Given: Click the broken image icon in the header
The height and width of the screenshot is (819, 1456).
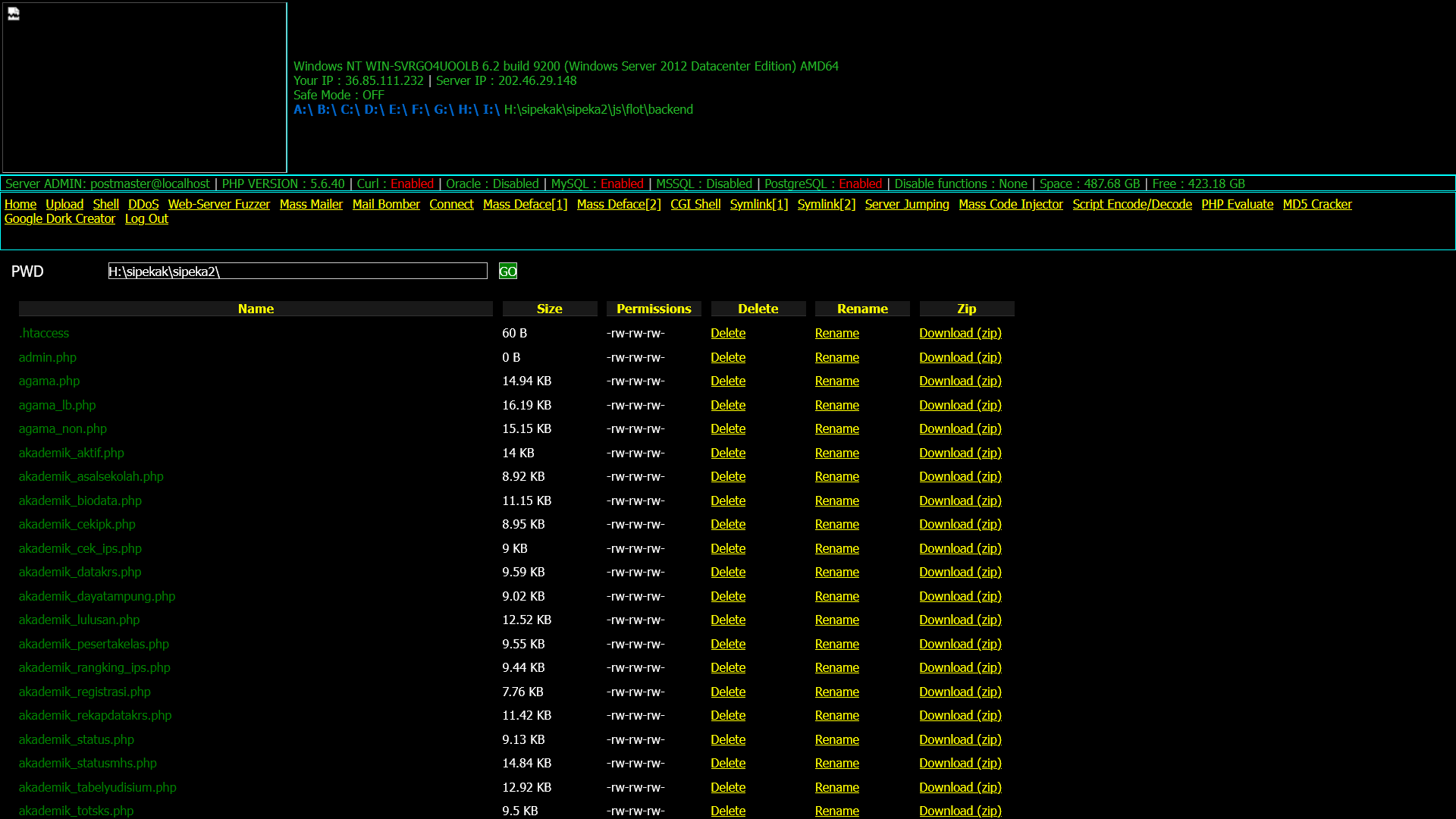Looking at the screenshot, I should pyautogui.click(x=14, y=14).
